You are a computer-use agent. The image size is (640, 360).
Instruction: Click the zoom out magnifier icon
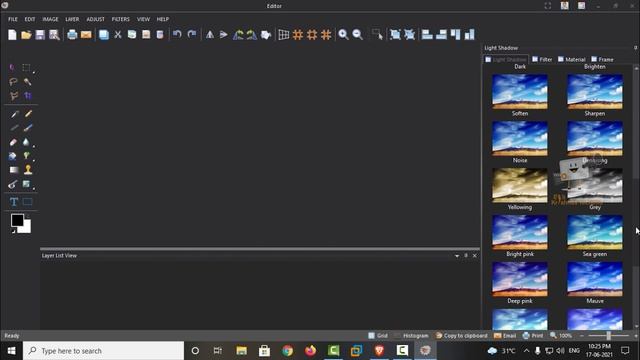pyautogui.click(x=358, y=35)
